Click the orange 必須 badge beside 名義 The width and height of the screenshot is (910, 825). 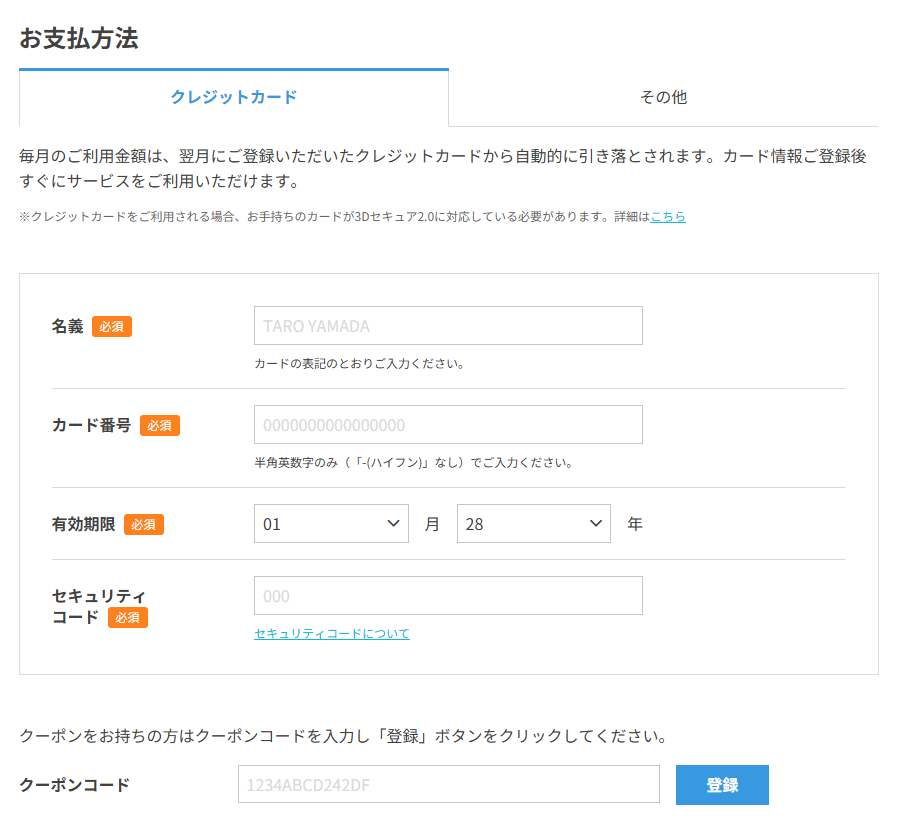112,327
